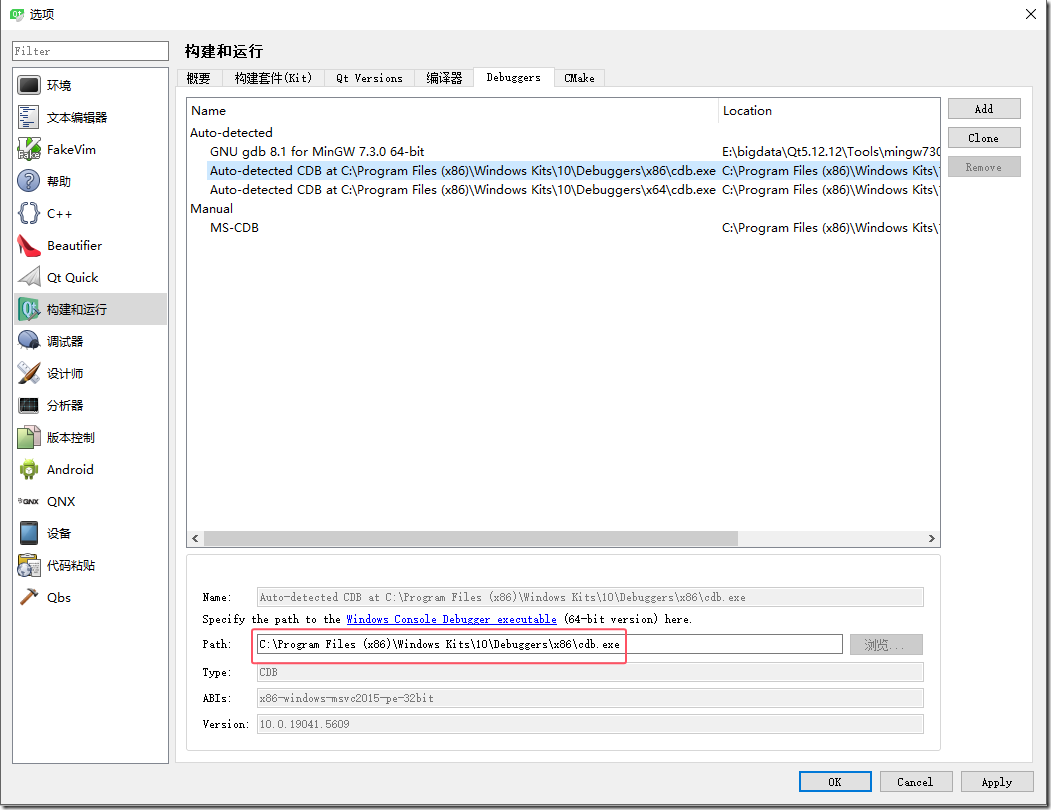Screen dimensions: 1051x810
Task: Select the Auto-detected CDB x86 row
Action: (563, 171)
